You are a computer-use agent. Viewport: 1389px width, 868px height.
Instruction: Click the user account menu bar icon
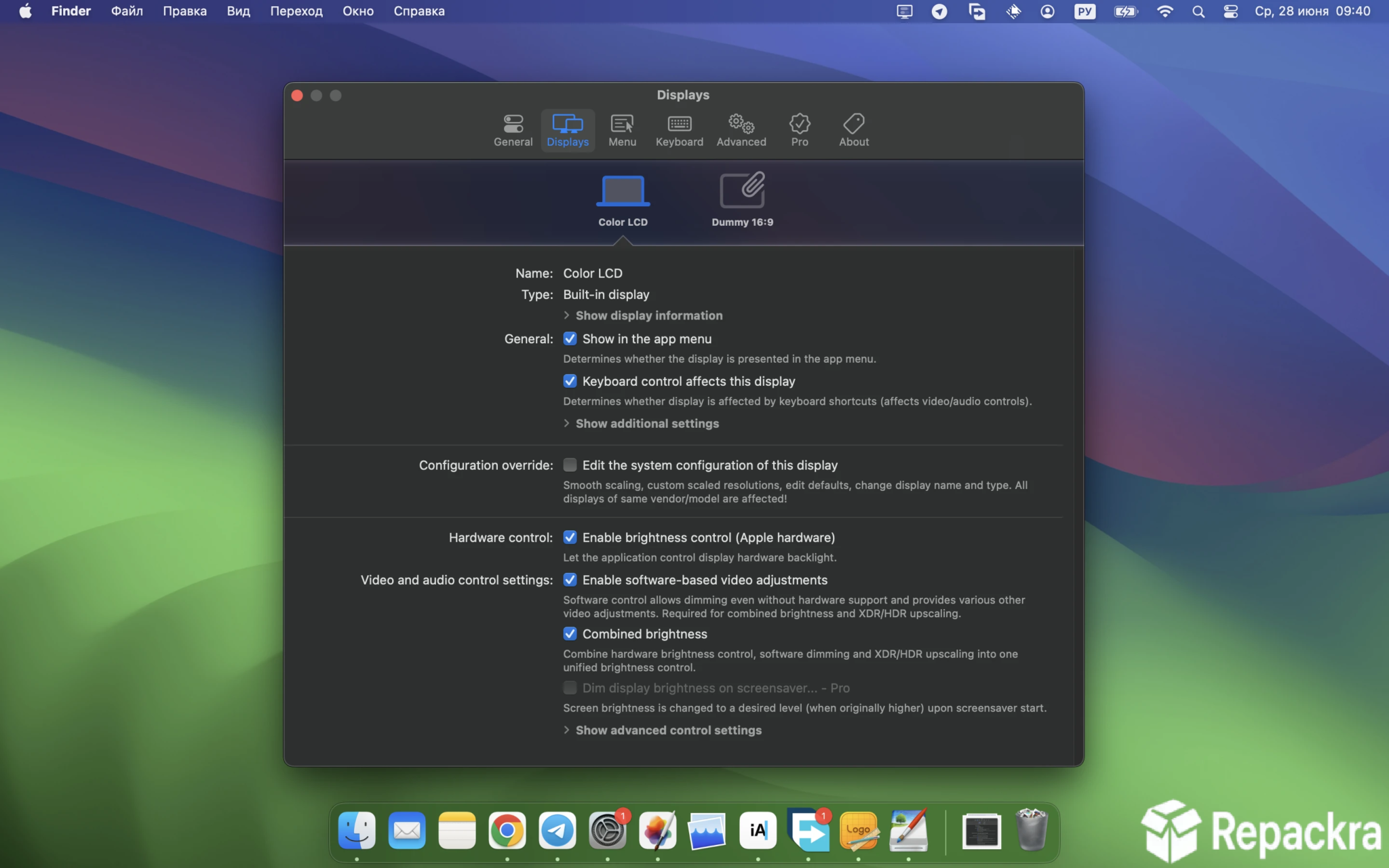(1047, 12)
